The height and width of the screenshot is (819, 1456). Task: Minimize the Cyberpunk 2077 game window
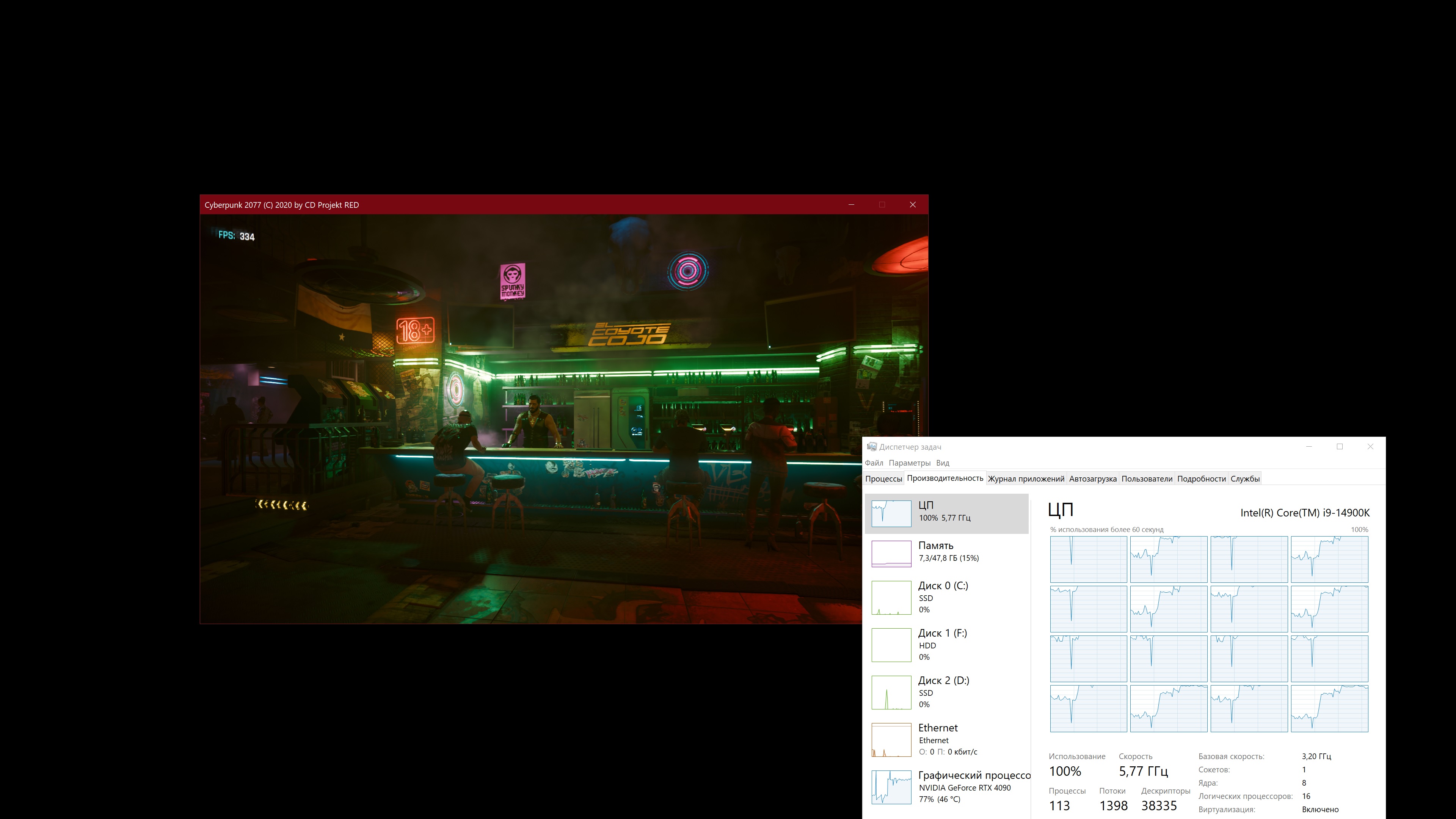click(851, 205)
